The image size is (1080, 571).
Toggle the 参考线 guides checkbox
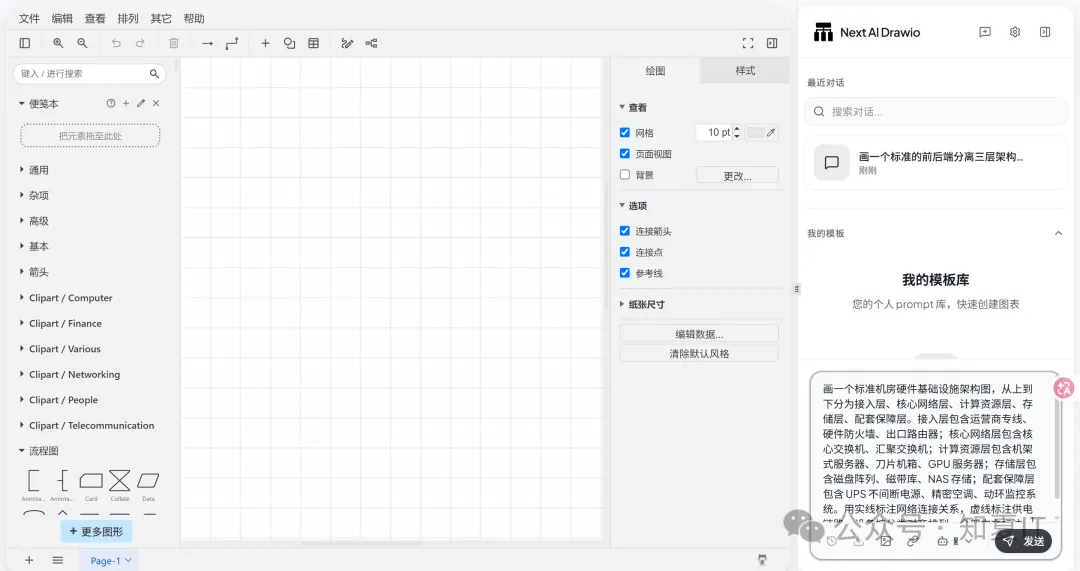click(625, 273)
